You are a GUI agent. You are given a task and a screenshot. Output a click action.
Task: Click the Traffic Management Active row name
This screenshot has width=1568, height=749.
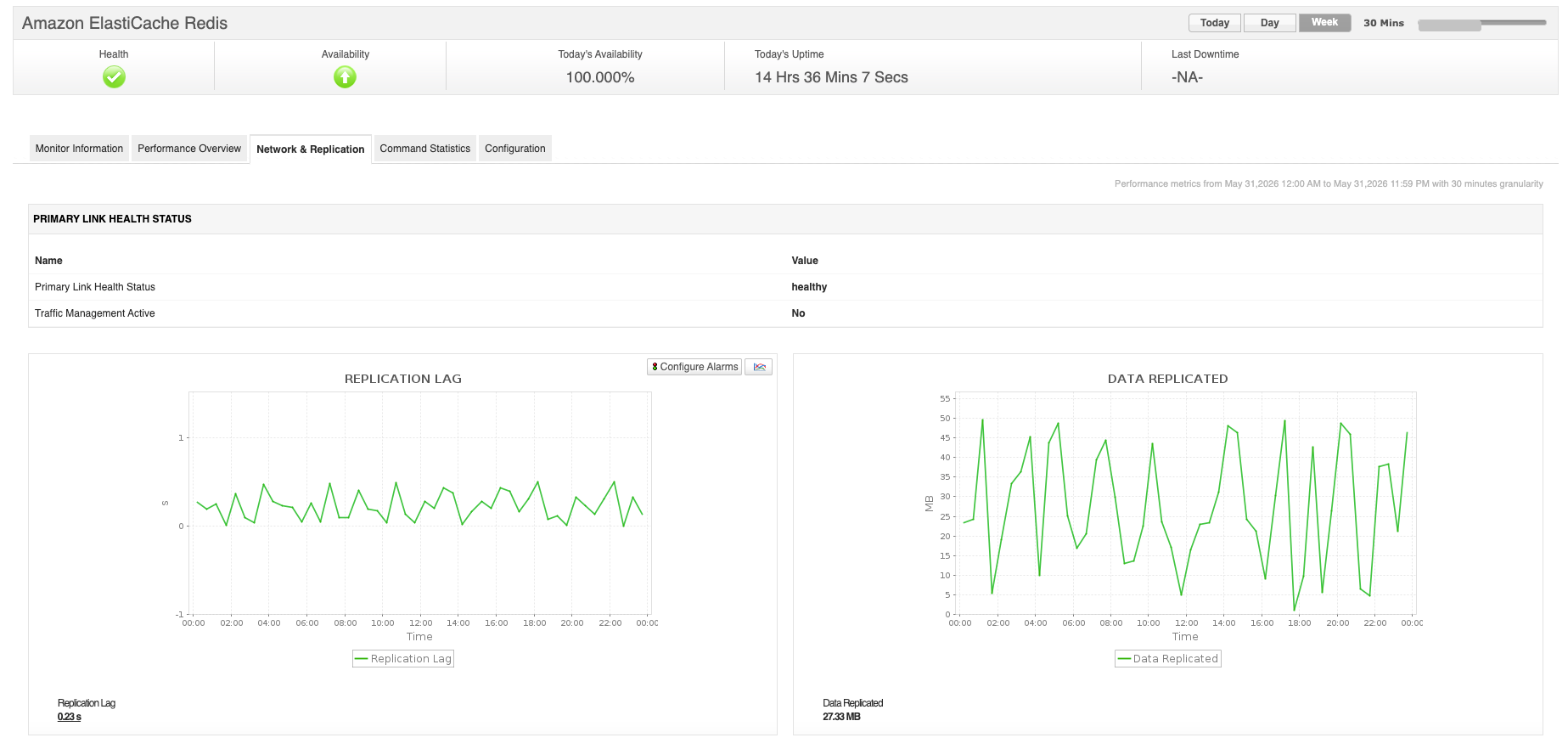point(95,313)
